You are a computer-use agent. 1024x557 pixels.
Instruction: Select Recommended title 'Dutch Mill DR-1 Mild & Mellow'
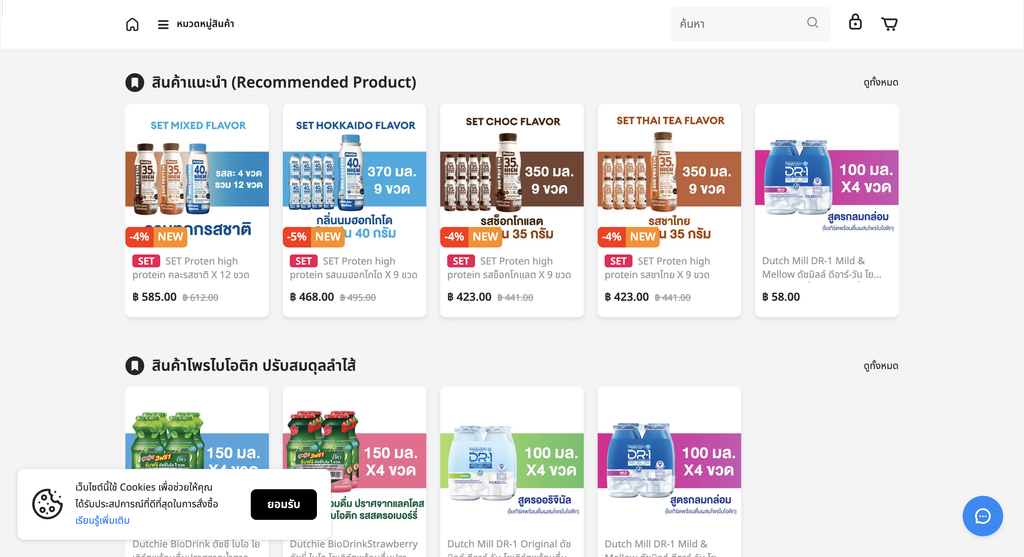(822, 268)
